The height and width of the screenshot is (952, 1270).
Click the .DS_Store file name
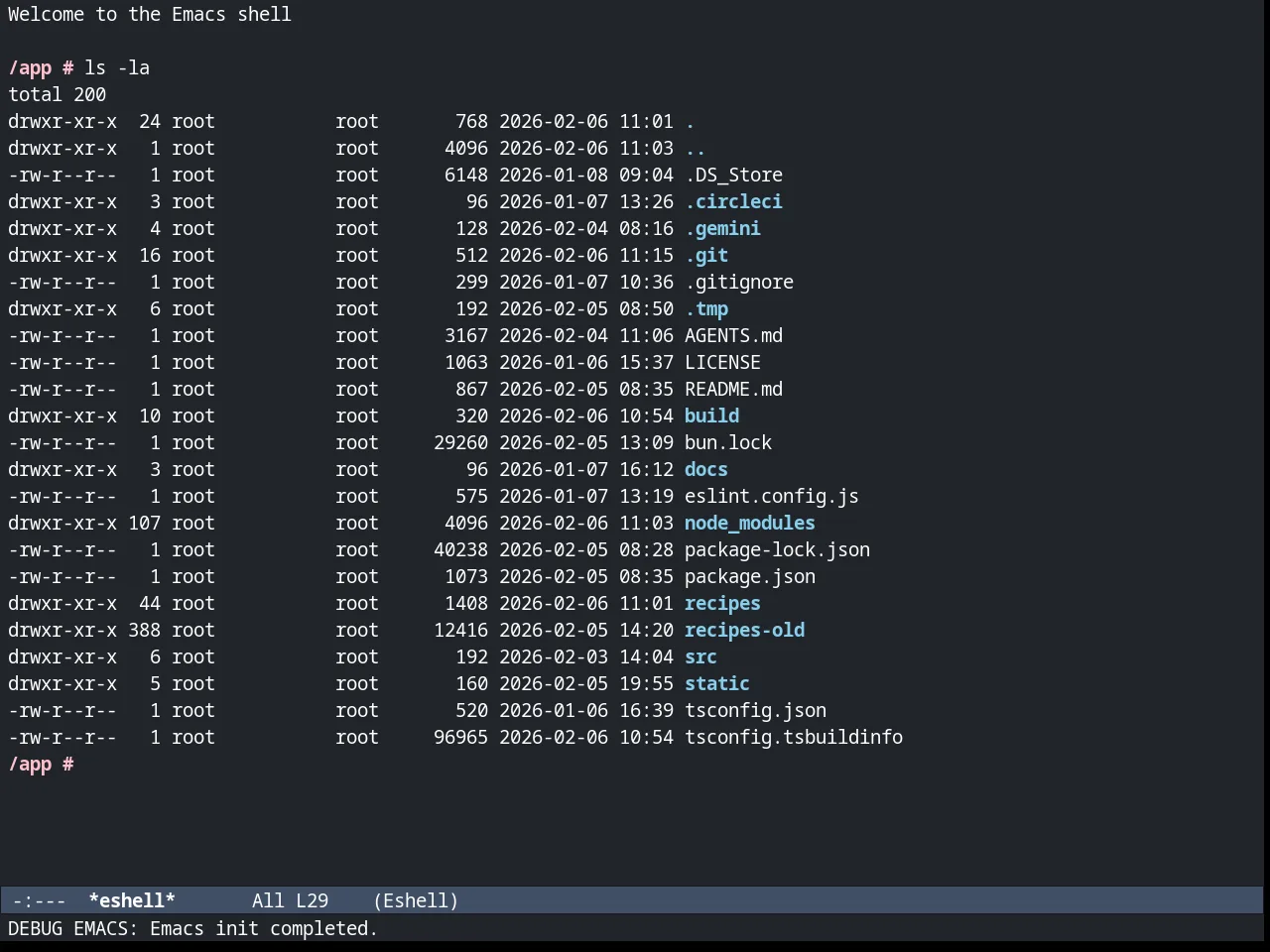point(733,175)
